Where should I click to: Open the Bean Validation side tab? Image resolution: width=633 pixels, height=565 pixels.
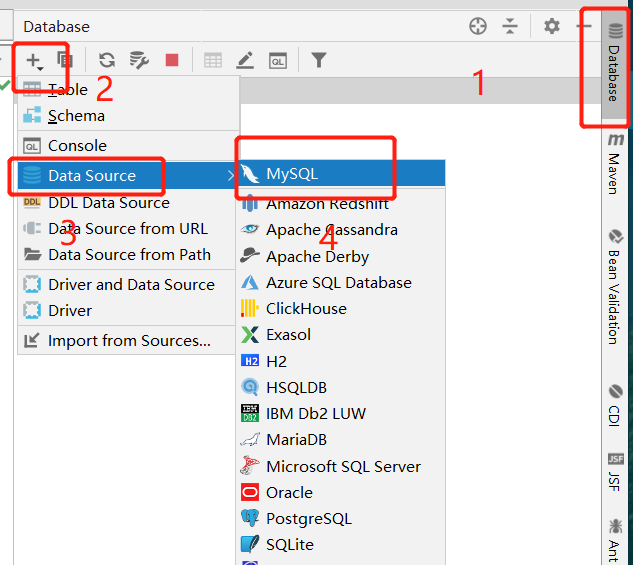[614, 287]
